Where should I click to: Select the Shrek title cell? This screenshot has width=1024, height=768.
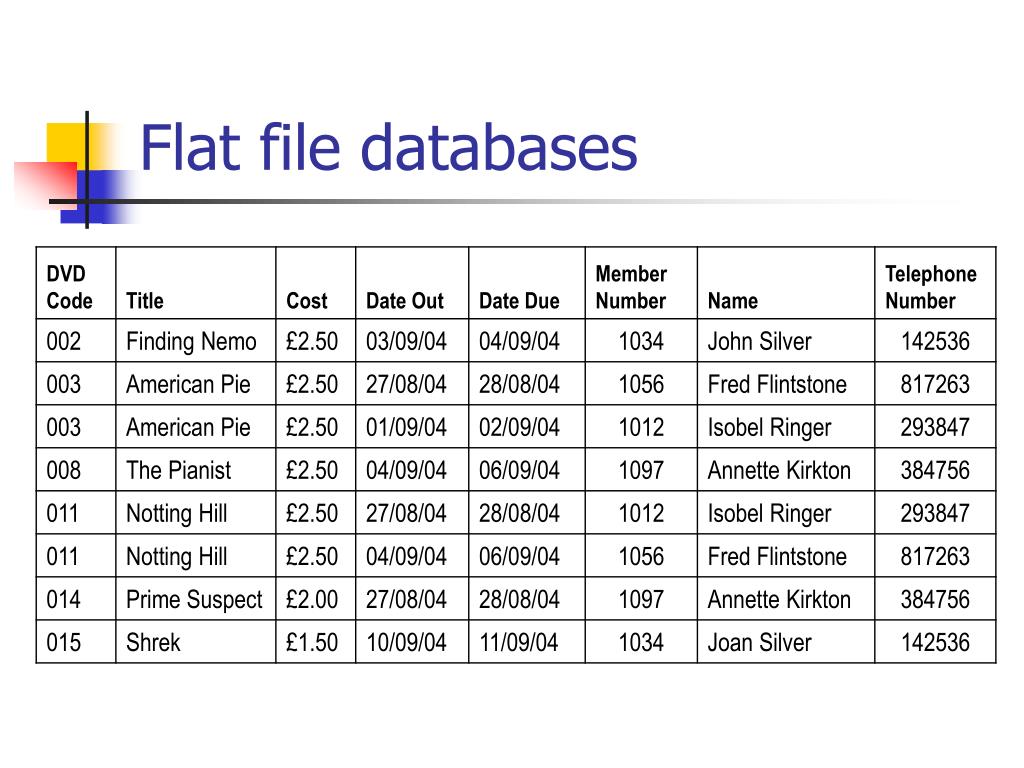pyautogui.click(x=196, y=642)
